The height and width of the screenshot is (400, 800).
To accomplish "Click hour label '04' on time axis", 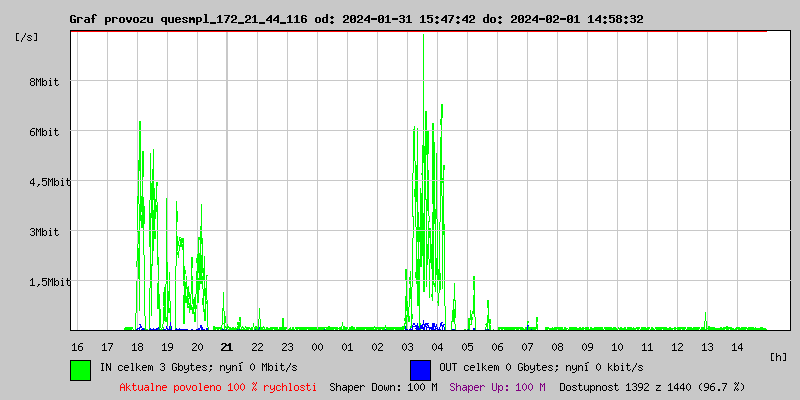I will pyautogui.click(x=437, y=347).
